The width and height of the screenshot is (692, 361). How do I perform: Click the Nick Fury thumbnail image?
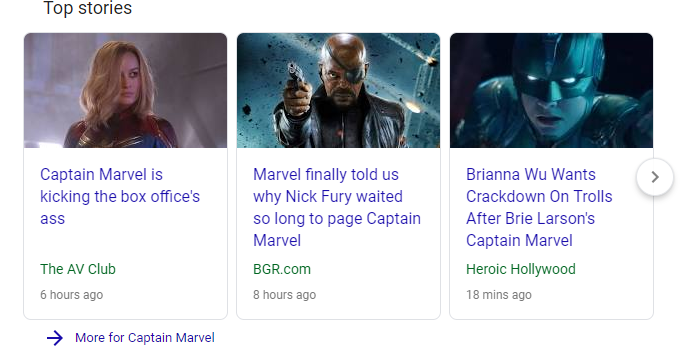point(338,90)
